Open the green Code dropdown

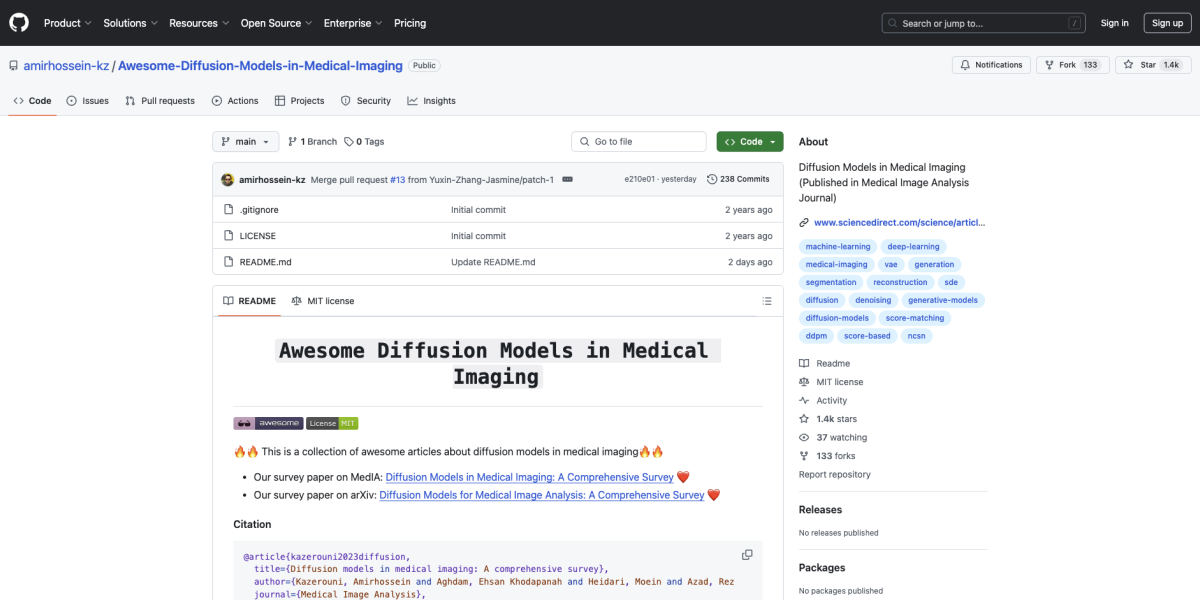click(750, 142)
